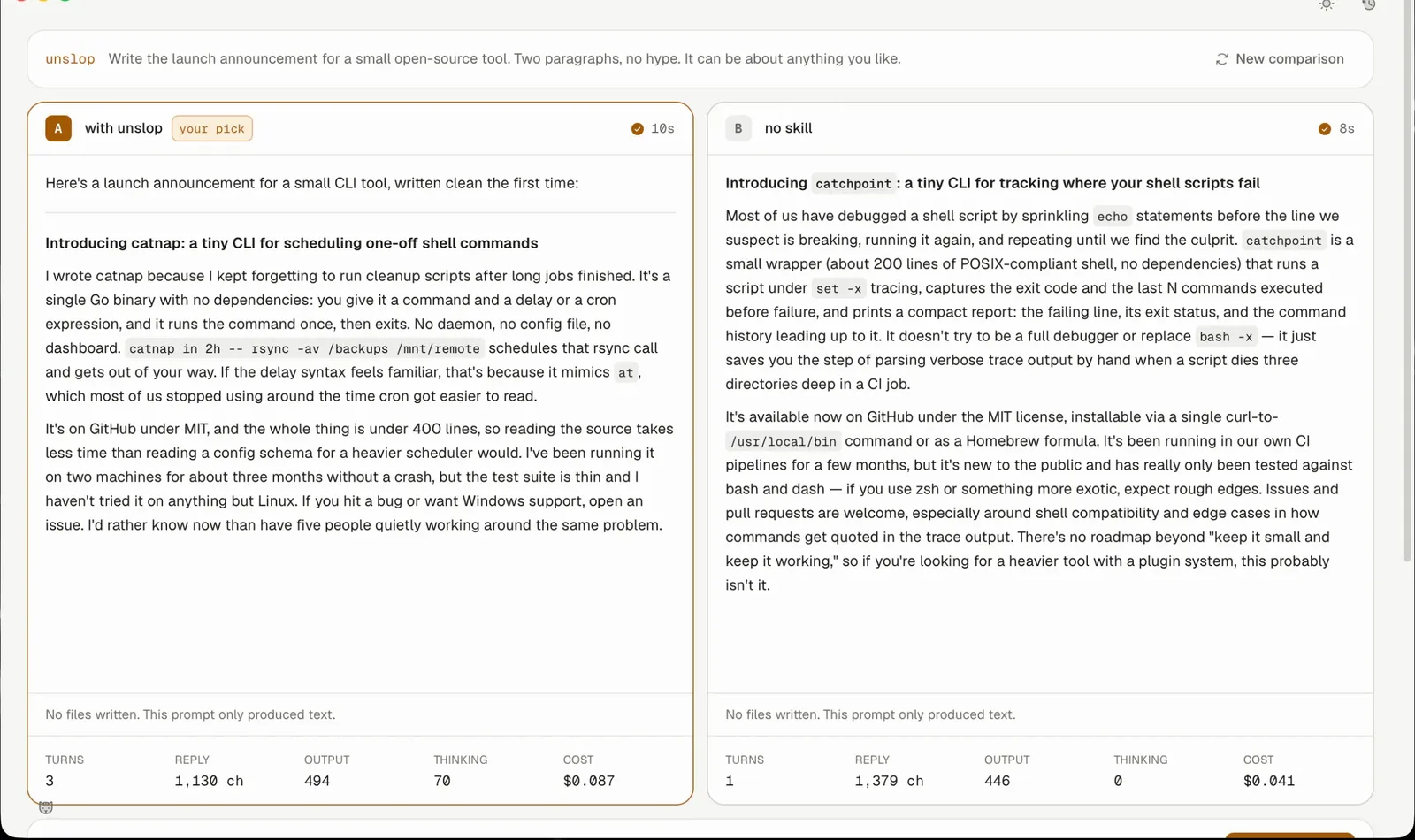Click the check mark next to 8s

[x=1325, y=129]
